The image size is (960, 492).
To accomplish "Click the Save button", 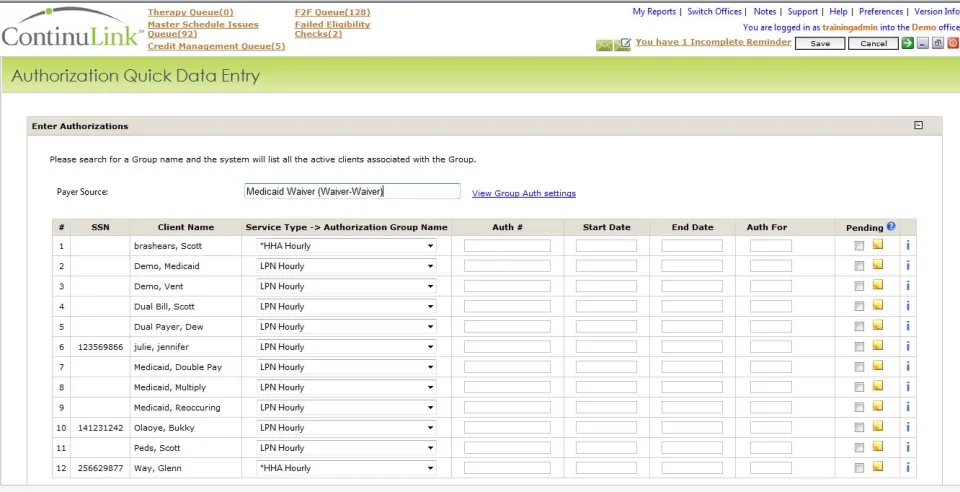I will coord(820,43).
